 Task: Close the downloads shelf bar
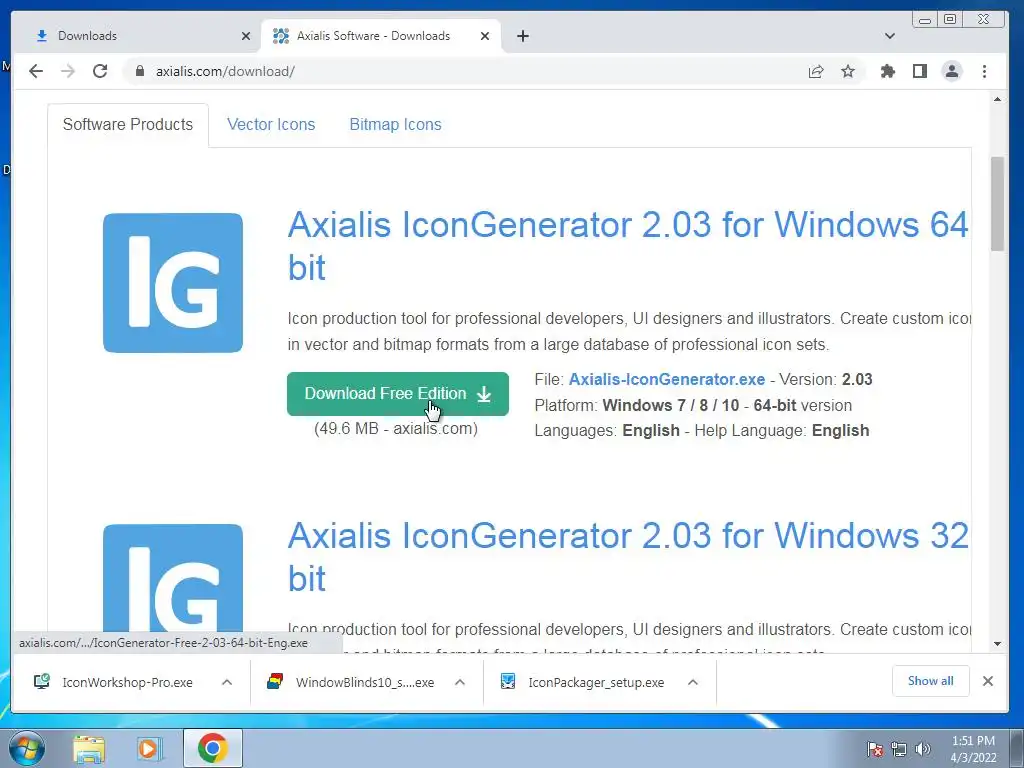click(988, 681)
